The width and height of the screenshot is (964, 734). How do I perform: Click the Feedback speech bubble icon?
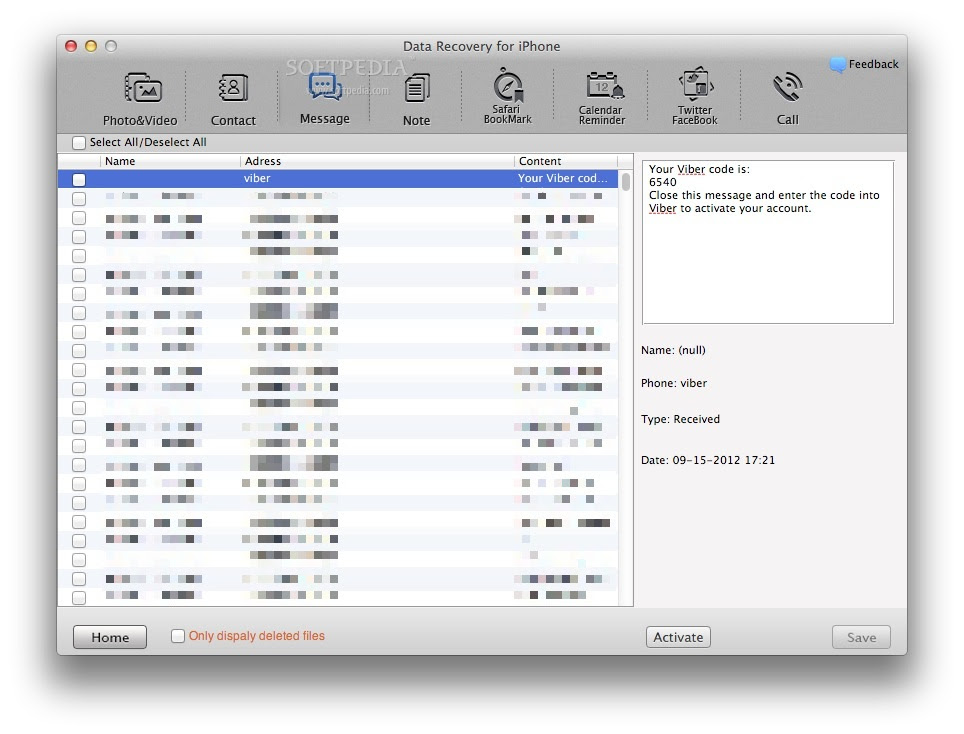[x=838, y=65]
